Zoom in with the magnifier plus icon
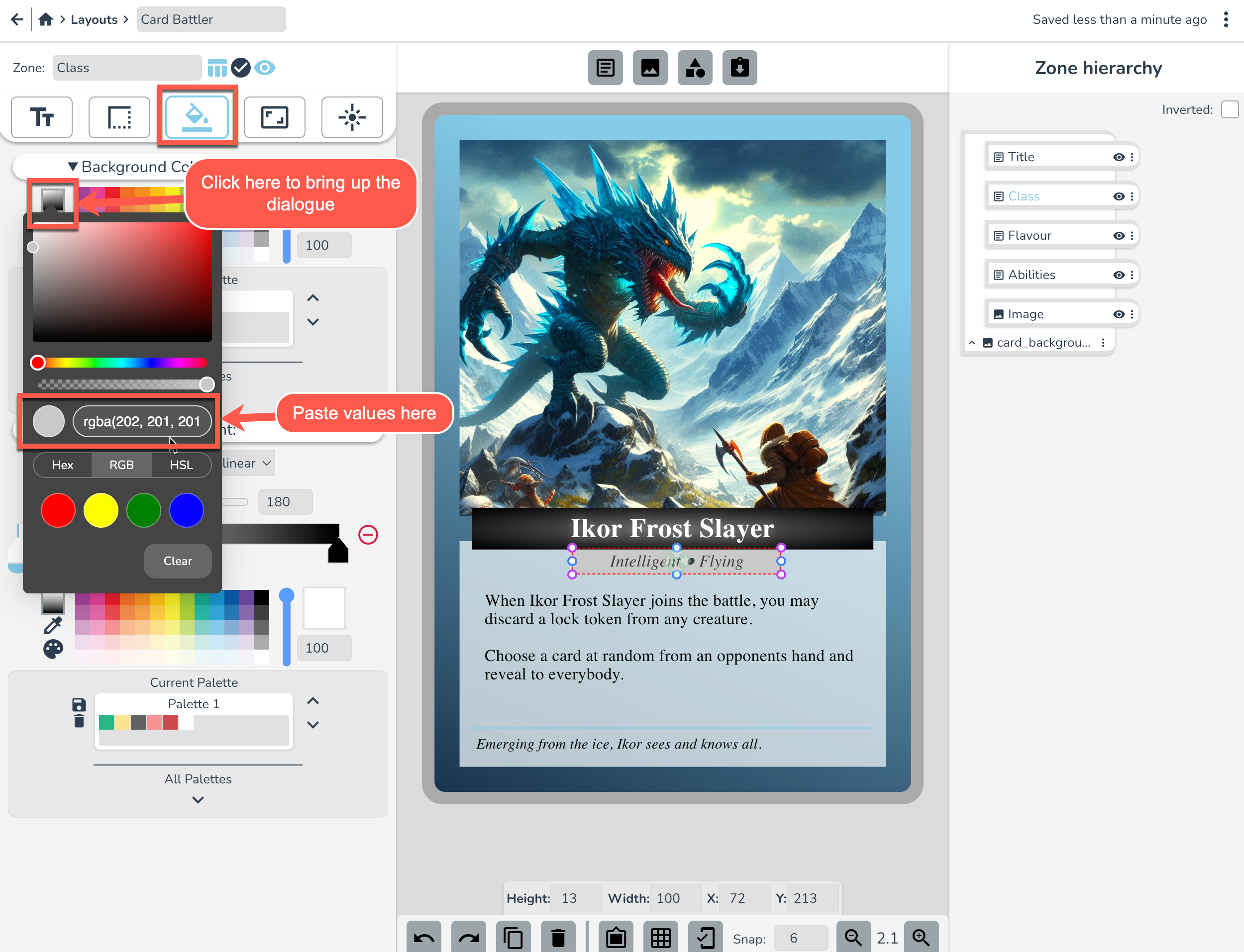1244x952 pixels. tap(921, 938)
